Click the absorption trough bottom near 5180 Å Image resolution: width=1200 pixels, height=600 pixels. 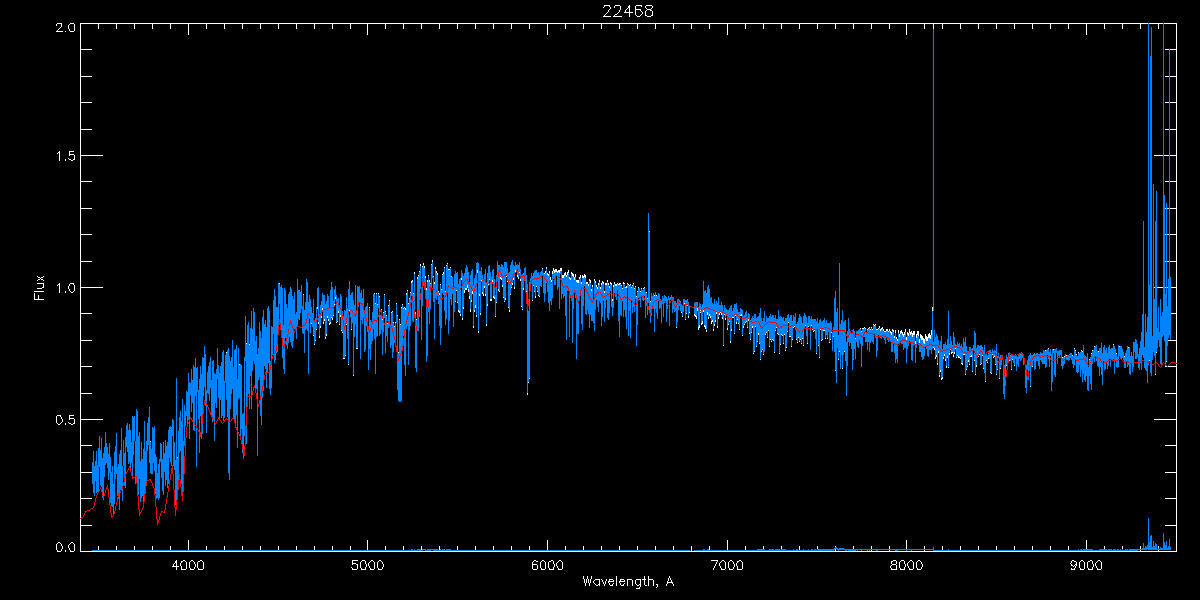[400, 399]
